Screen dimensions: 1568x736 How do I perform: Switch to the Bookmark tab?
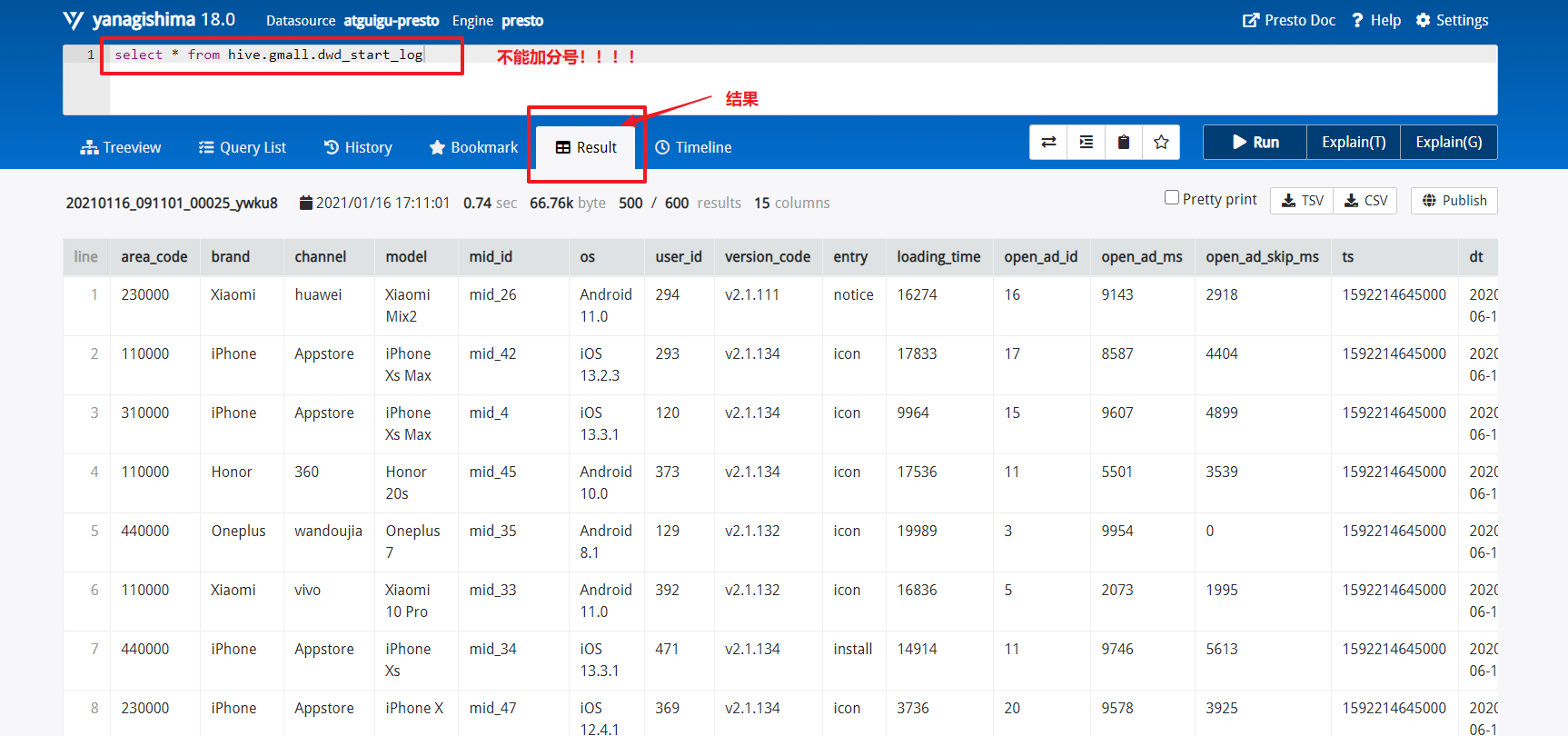(473, 147)
